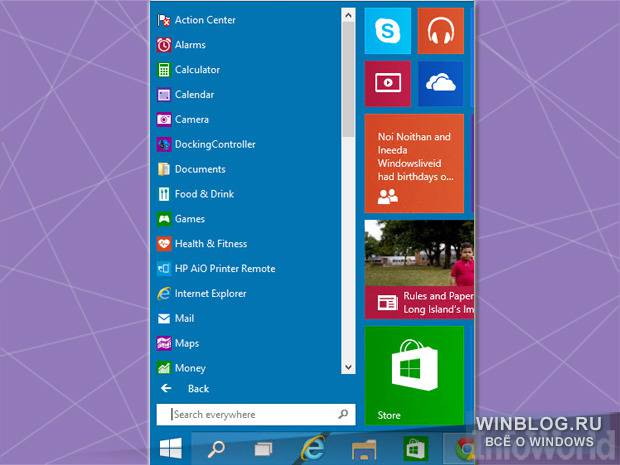The width and height of the screenshot is (620, 465).
Task: Click the Search everywhere field
Action: (256, 414)
